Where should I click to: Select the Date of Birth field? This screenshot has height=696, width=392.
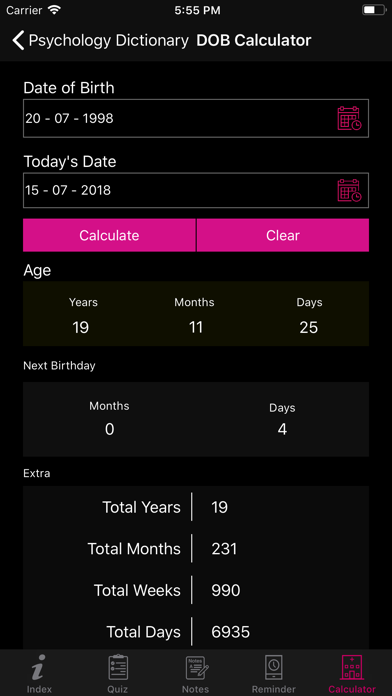coord(196,118)
